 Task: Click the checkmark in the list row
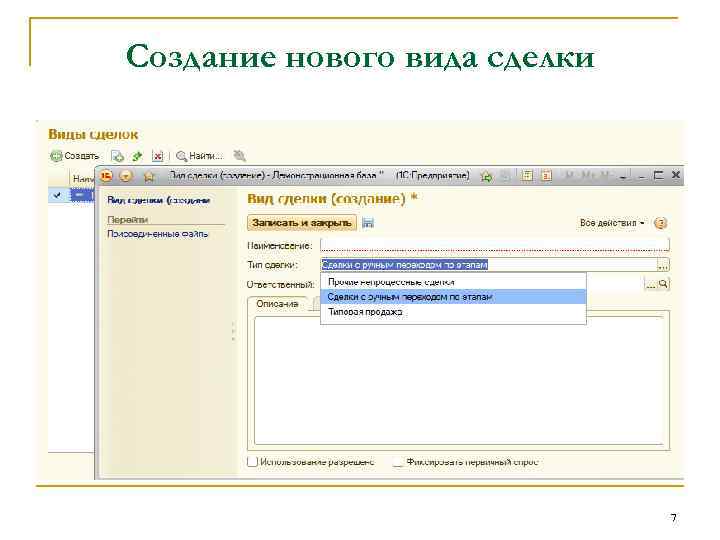tap(57, 195)
